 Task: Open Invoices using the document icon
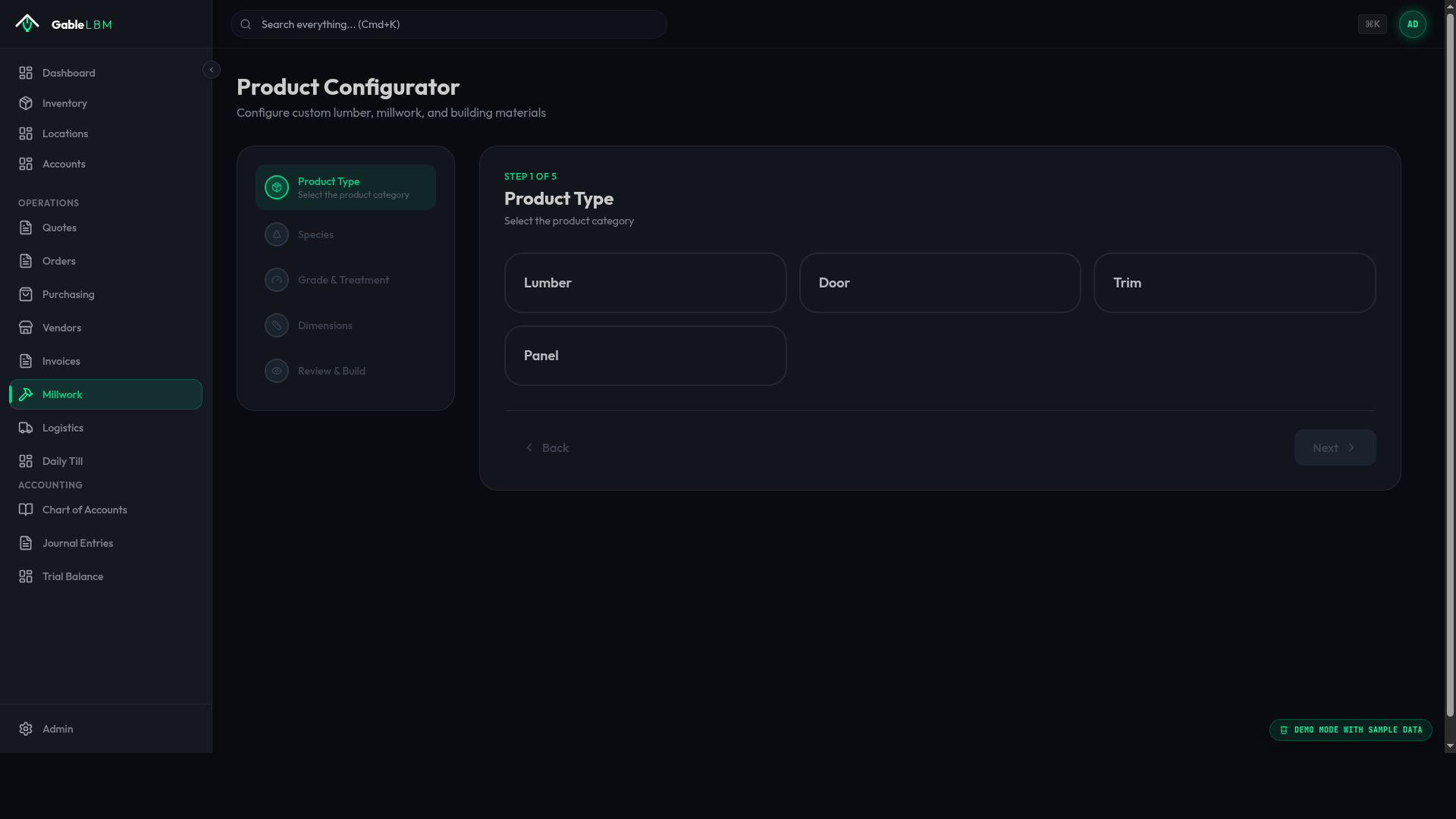(x=26, y=361)
